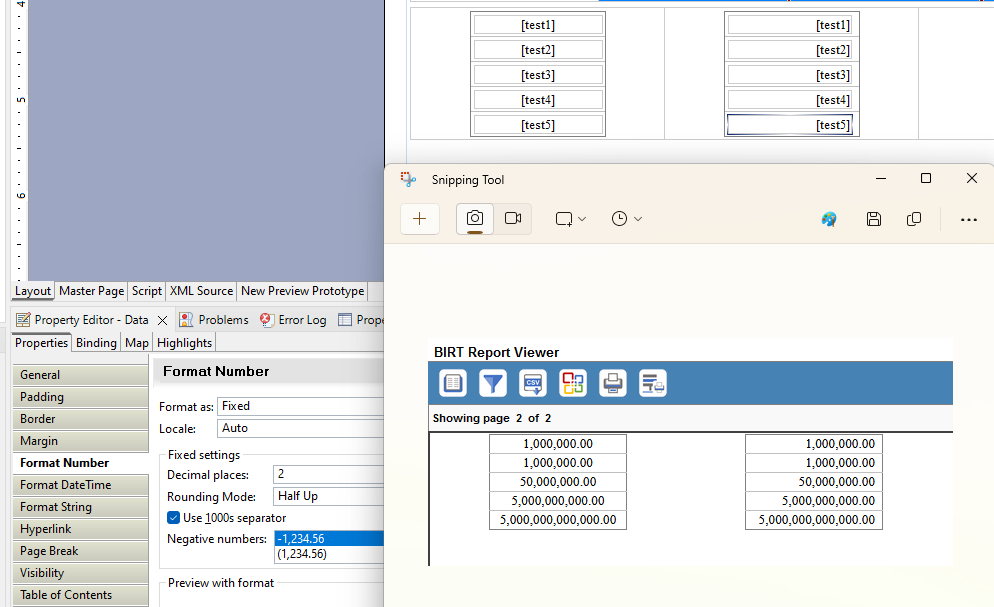Screen dimensions: 994x607
Task: Close the Property Editor - Data view
Action: click(162, 321)
